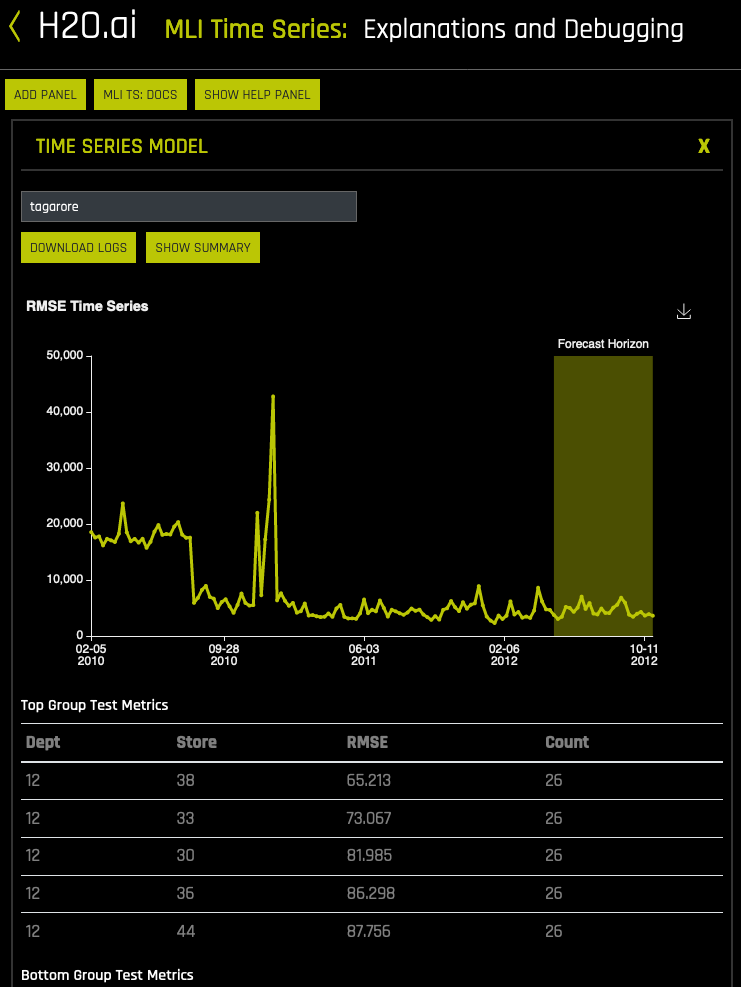The width and height of the screenshot is (741, 987).
Task: Click Store cell 33
Action: click(x=186, y=818)
